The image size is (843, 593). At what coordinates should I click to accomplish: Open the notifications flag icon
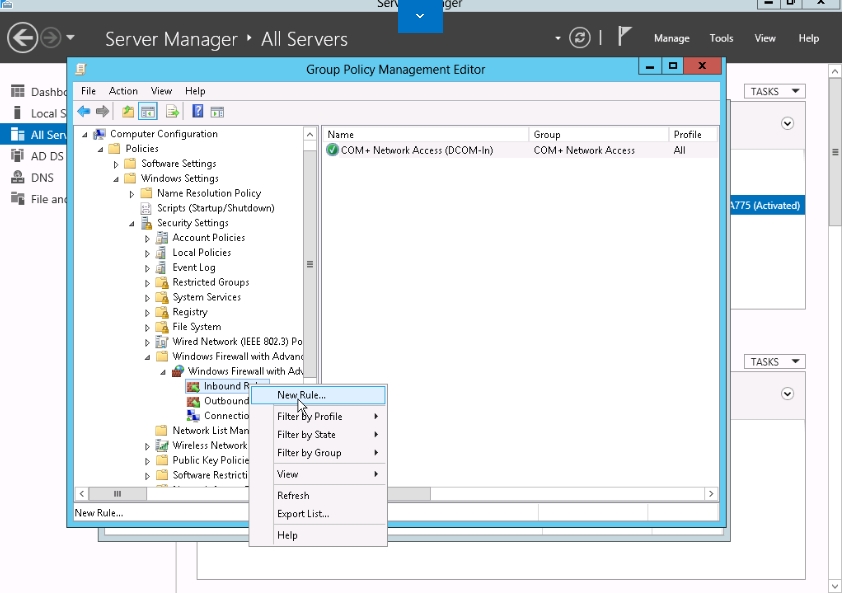pyautogui.click(x=625, y=38)
